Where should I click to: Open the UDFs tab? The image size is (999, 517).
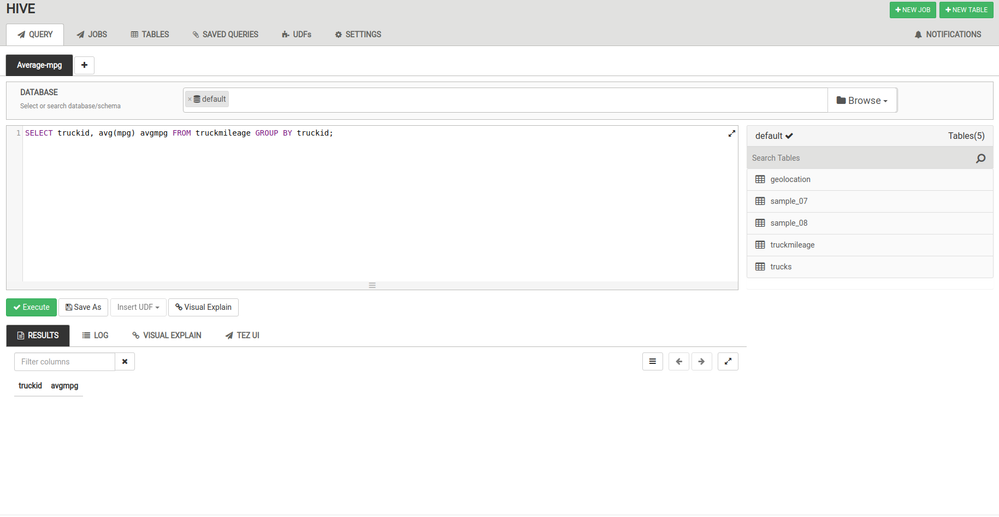(x=296, y=34)
